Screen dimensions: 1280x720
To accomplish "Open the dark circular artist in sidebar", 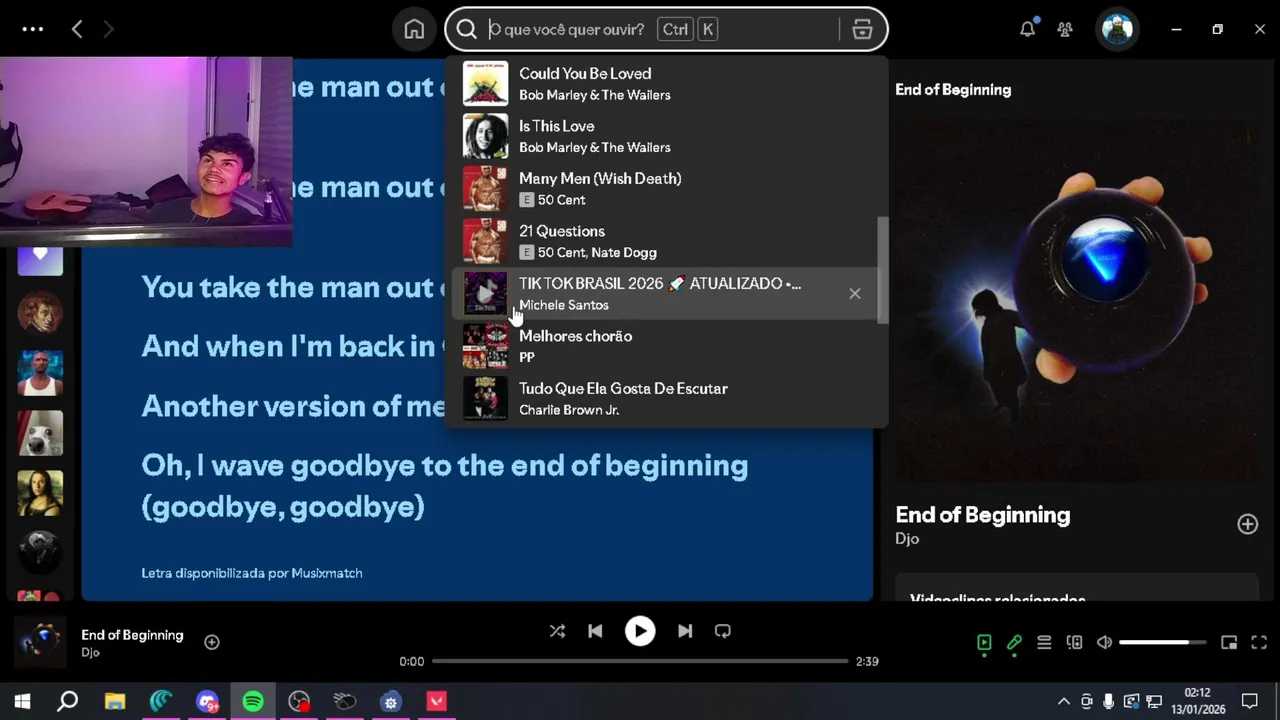I will click(40, 553).
